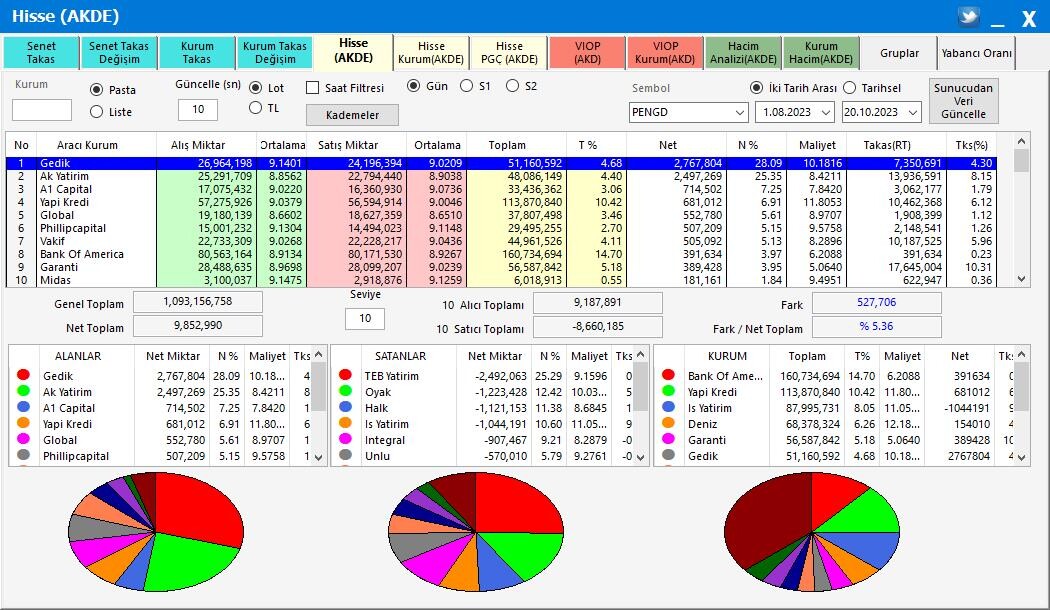Click the red swatch beside Bank Of America in KURUM
This screenshot has height=610, width=1050.
668,375
